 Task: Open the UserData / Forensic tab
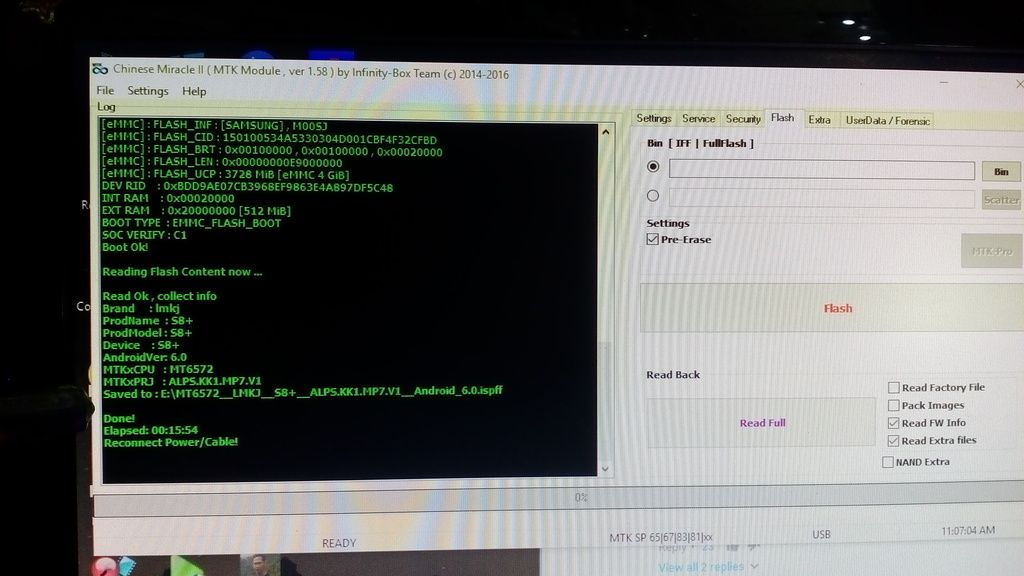[x=887, y=120]
